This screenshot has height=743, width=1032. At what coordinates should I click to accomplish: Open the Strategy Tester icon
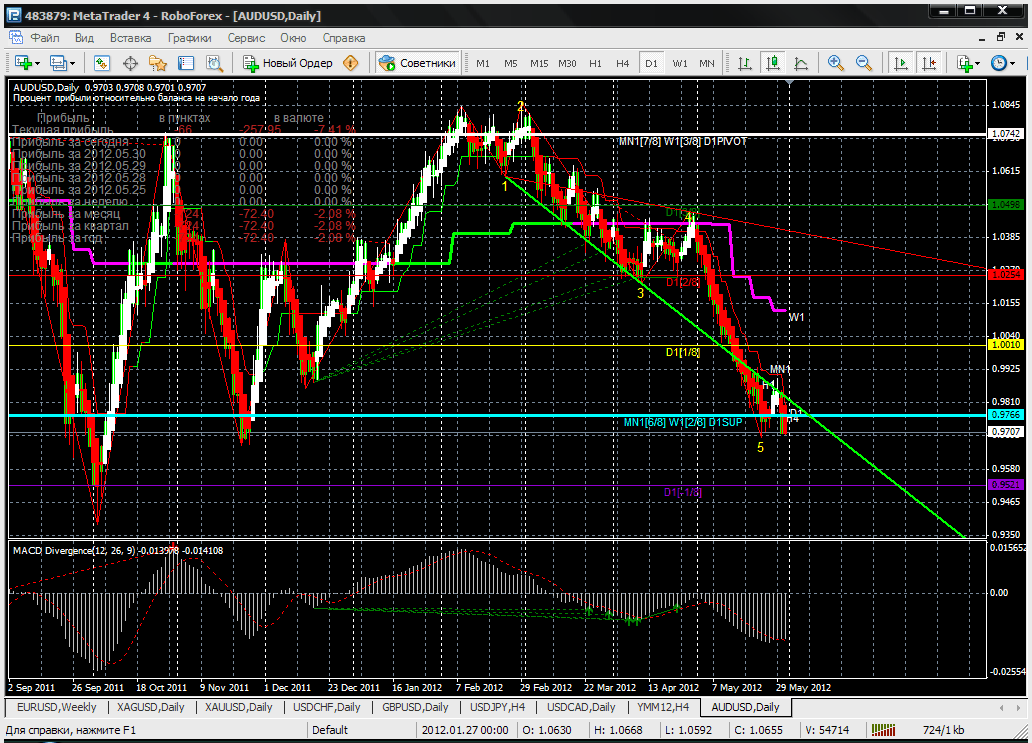tap(215, 63)
